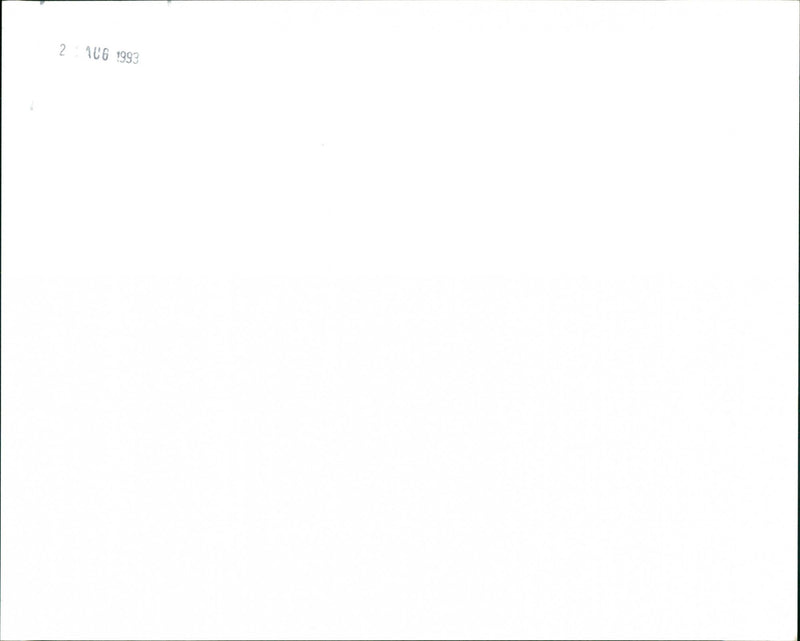The image size is (800, 641).
Task: Click the gap between AUG and 1993
Action: tap(113, 56)
